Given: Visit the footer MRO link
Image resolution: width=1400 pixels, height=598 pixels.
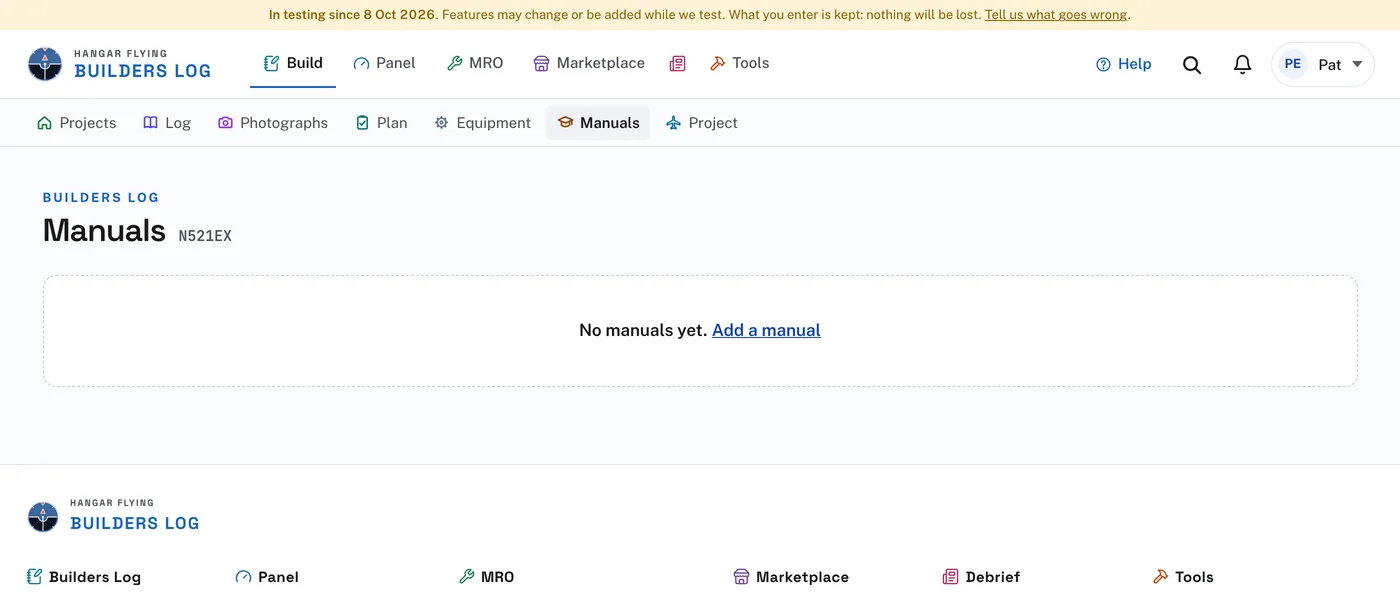Looking at the screenshot, I should [x=486, y=577].
